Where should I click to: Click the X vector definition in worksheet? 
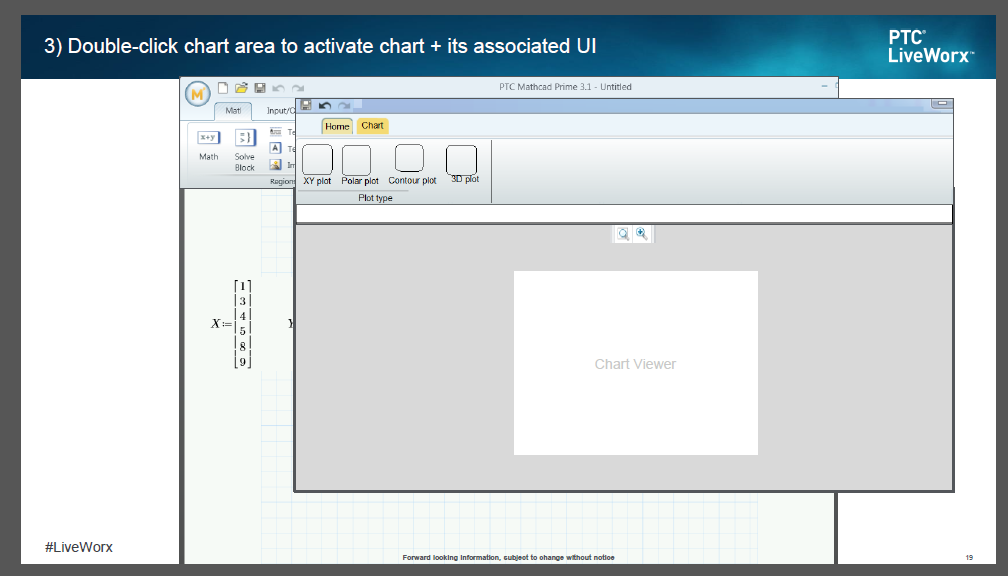231,324
